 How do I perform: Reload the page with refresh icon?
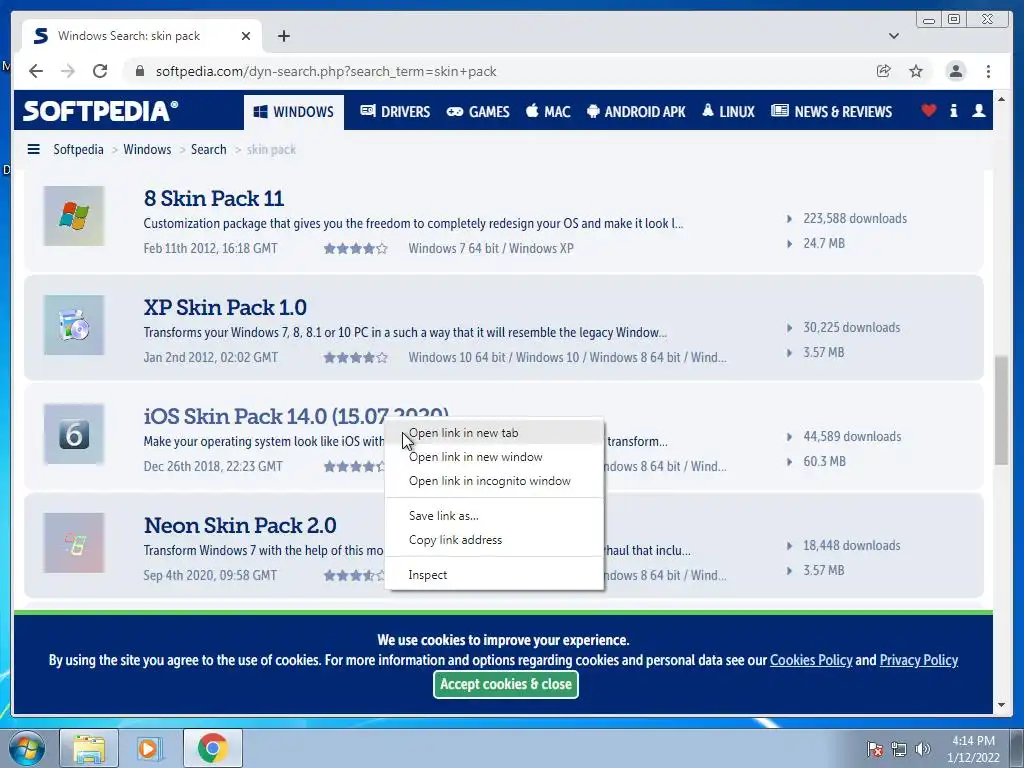tap(100, 71)
